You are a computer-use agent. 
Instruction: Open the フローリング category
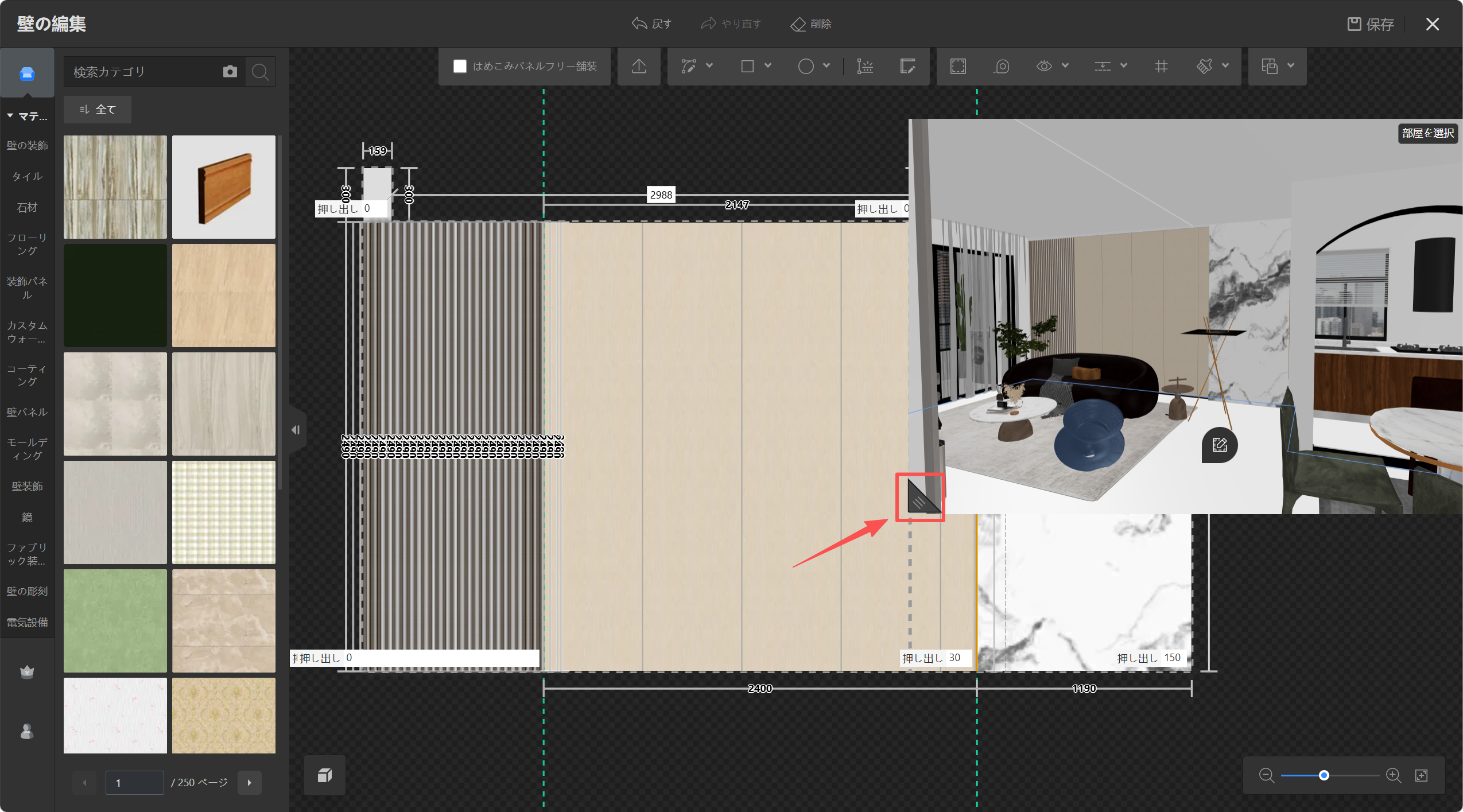point(27,244)
